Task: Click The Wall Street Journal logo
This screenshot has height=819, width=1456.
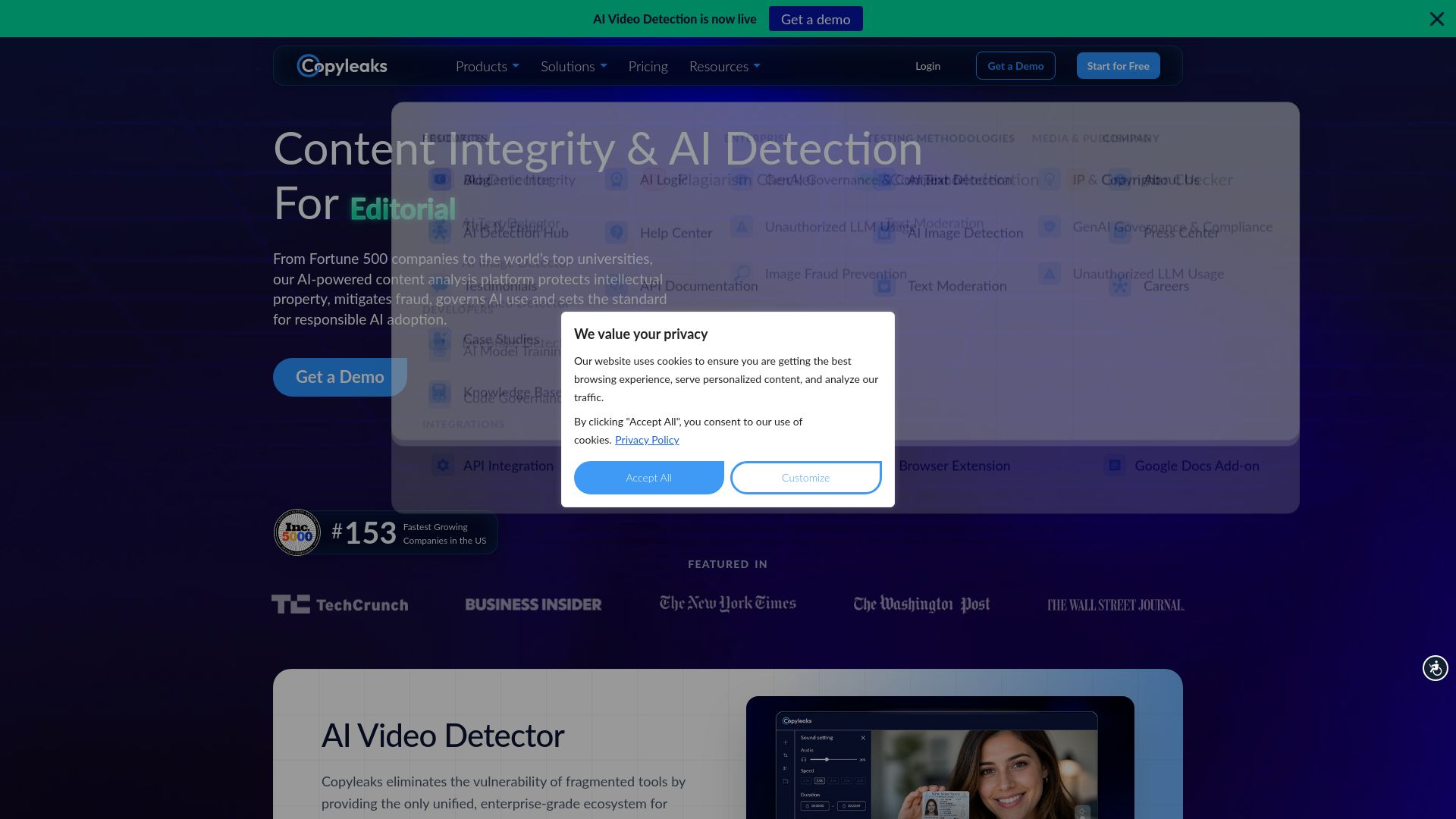Action: pyautogui.click(x=1116, y=605)
